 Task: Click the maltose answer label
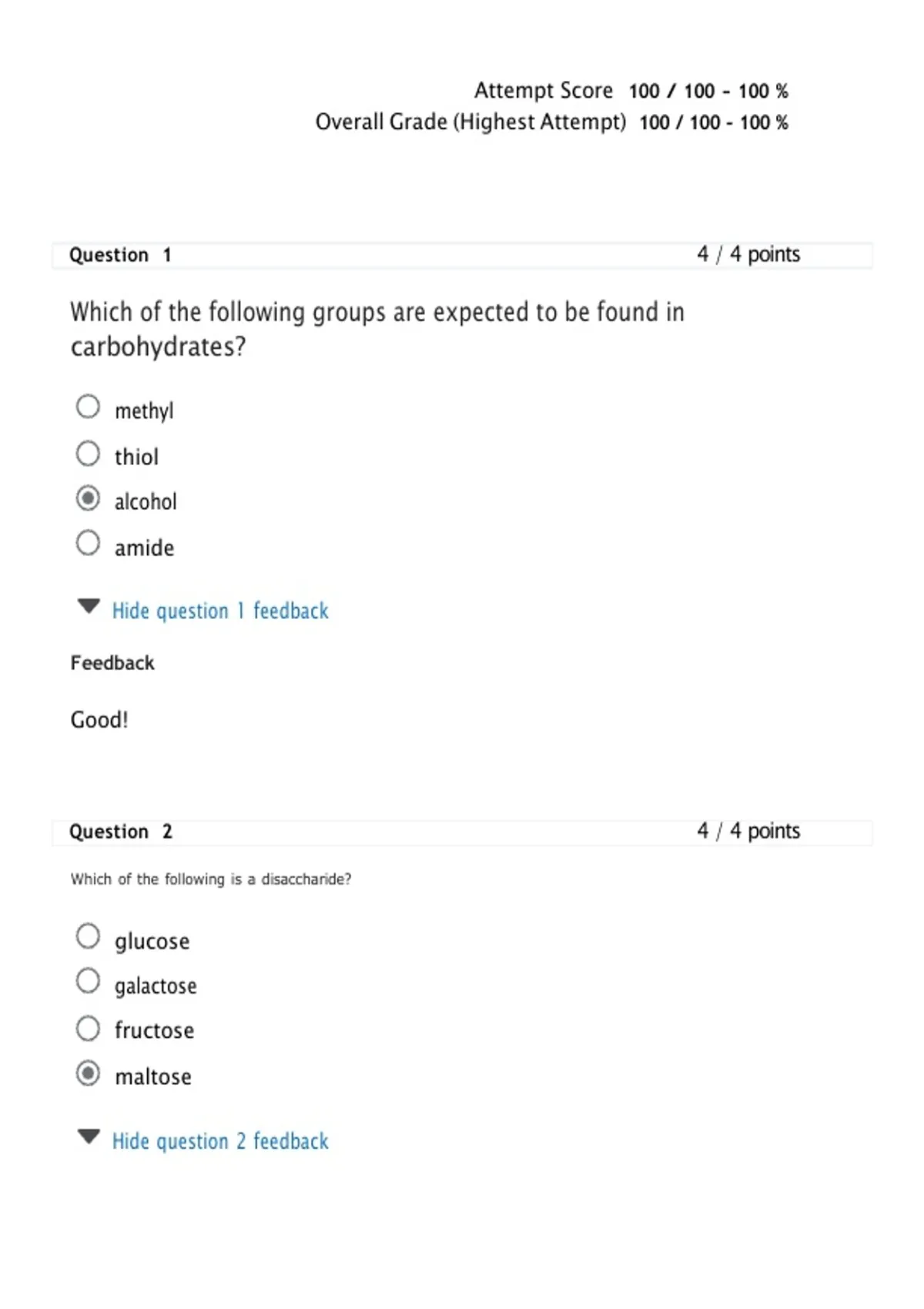coord(153,1076)
